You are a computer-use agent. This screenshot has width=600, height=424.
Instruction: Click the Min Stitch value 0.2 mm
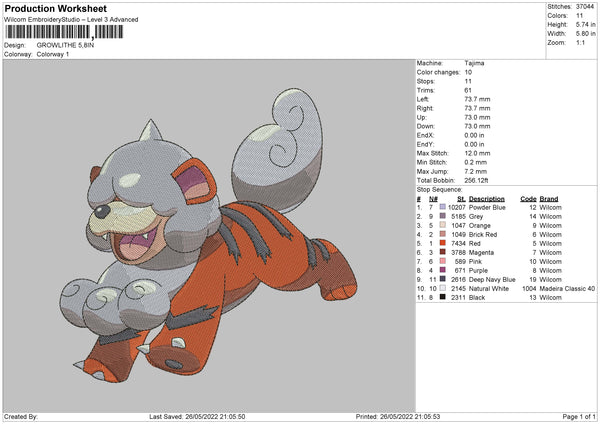coord(474,162)
